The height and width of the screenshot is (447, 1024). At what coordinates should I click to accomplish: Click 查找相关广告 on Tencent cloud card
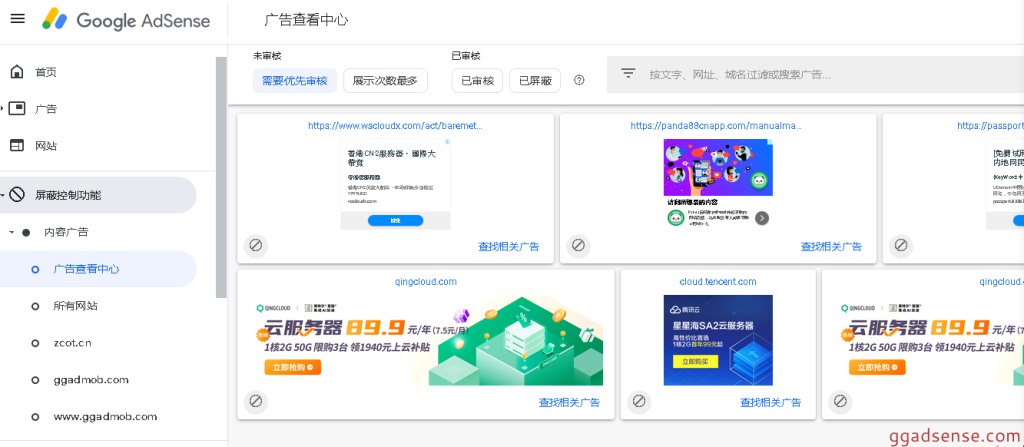(771, 403)
